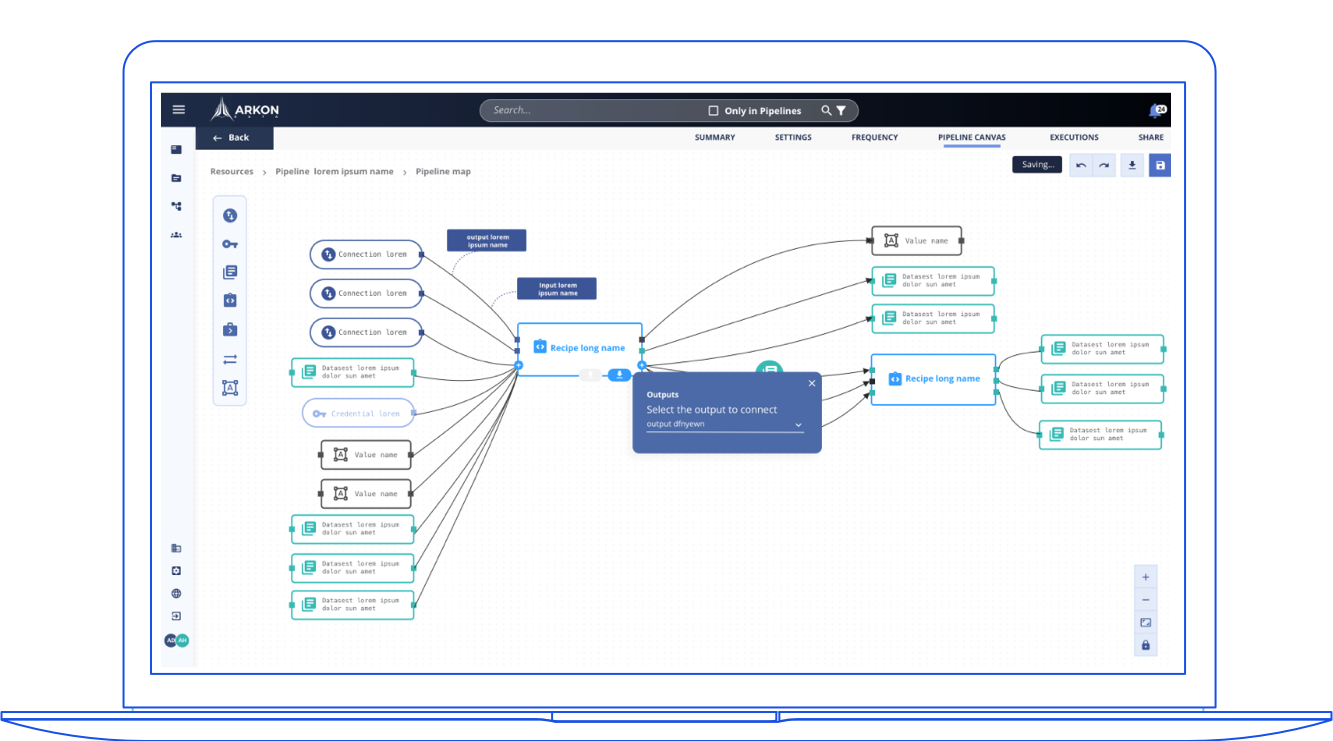Open the users group sidebar icon

176,235
